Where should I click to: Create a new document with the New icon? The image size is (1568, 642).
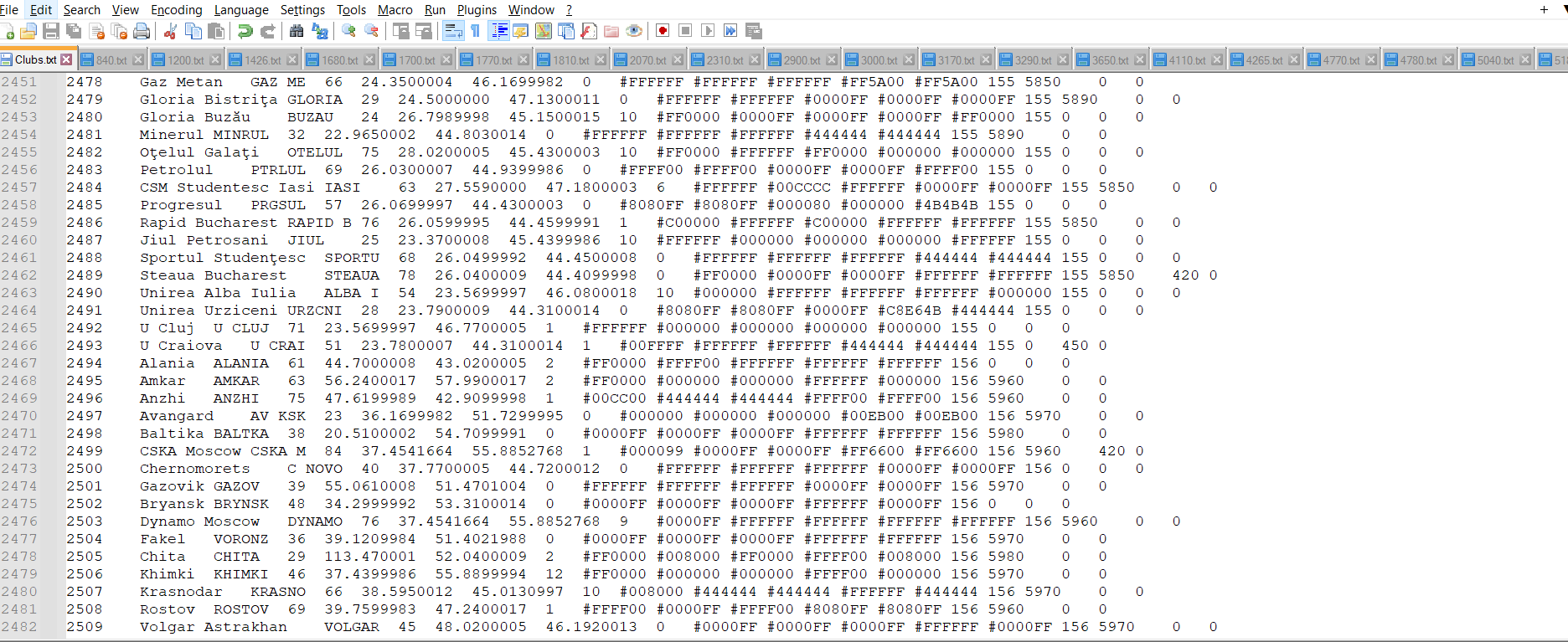pos(8,32)
